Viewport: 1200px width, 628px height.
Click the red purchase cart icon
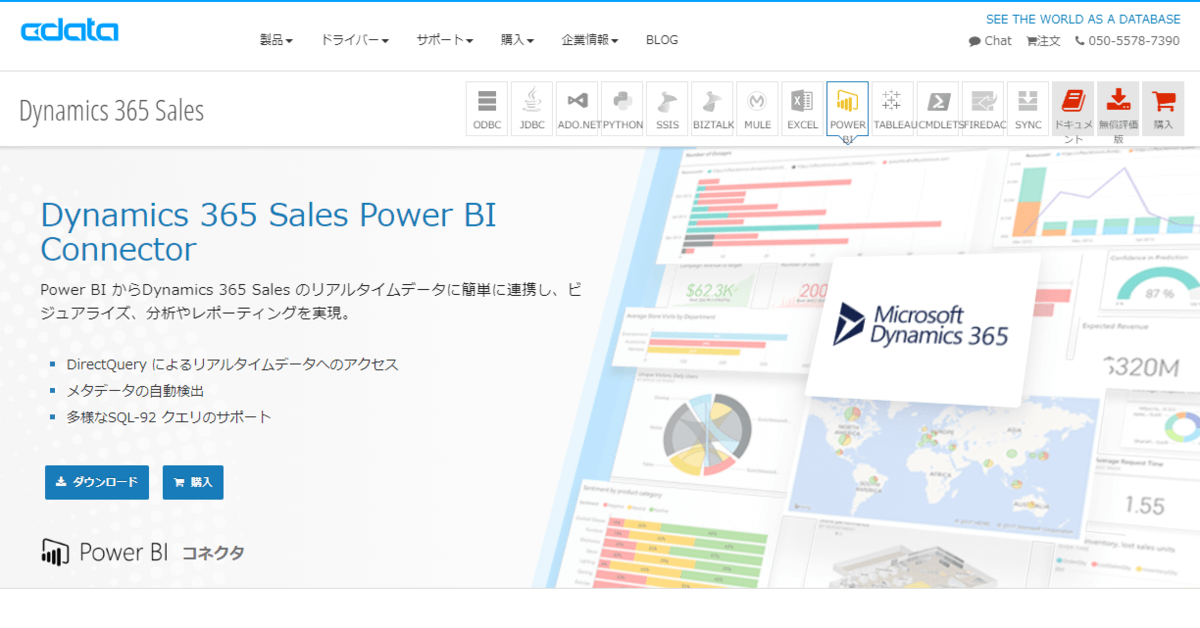[1163, 108]
